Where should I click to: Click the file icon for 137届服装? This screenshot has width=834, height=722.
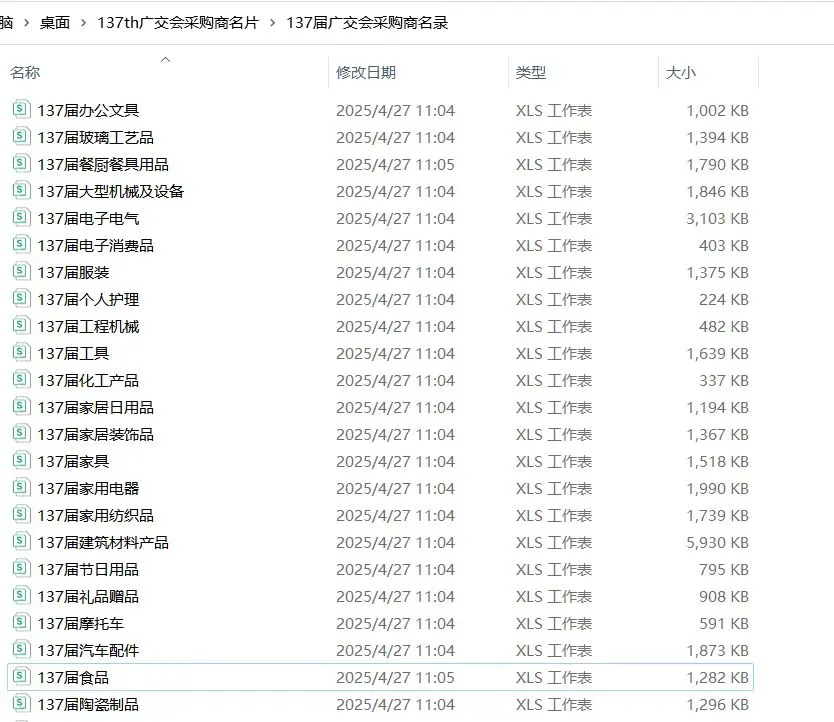pos(21,272)
